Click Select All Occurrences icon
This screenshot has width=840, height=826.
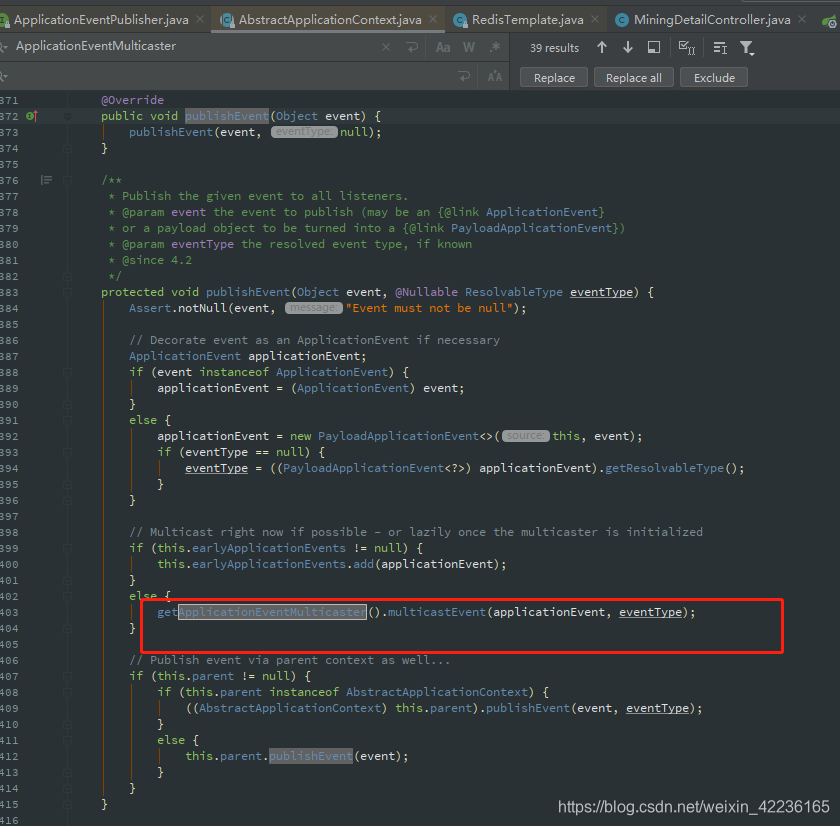pyautogui.click(x=687, y=48)
